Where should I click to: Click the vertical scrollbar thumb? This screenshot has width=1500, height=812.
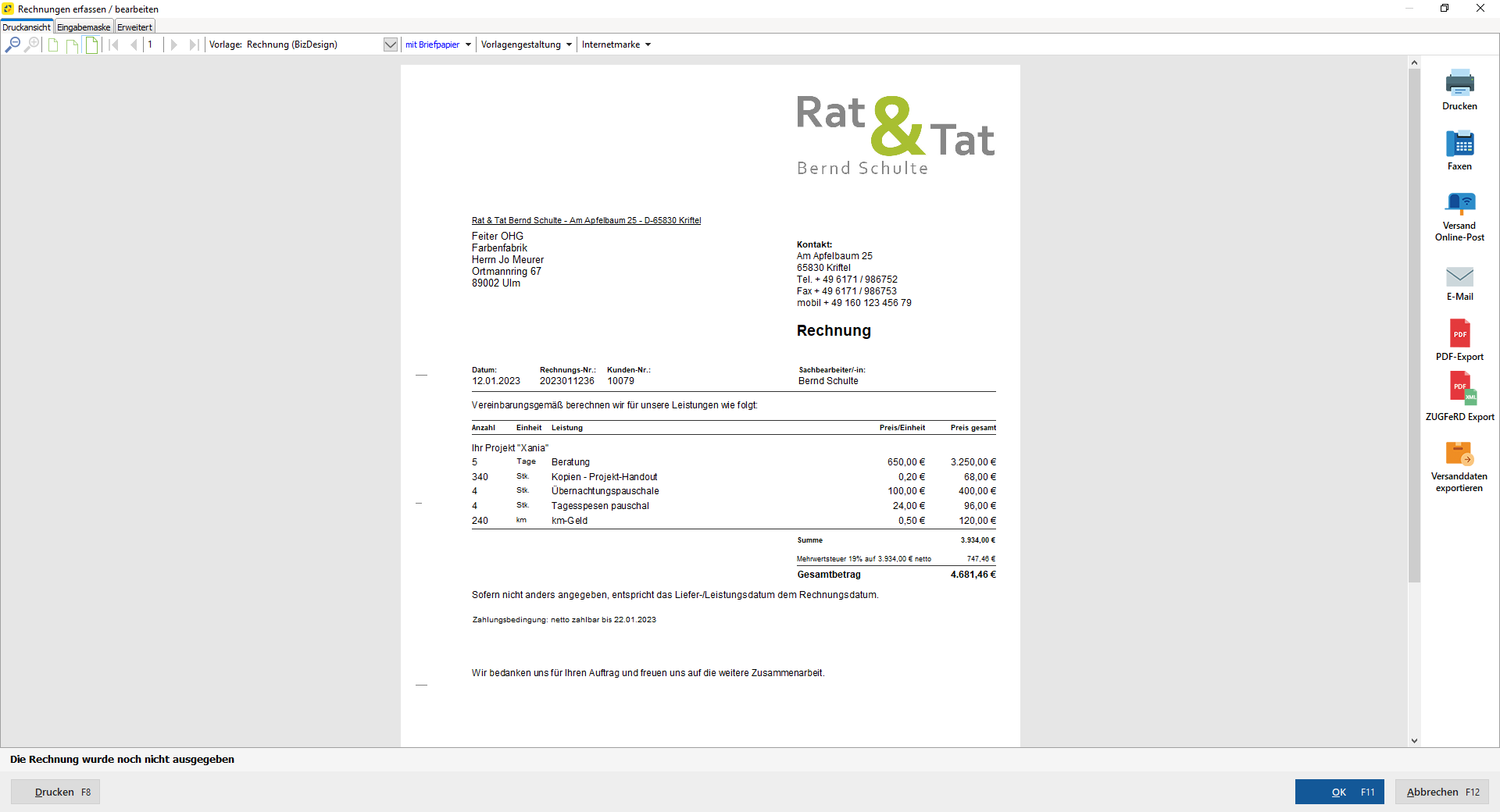coord(1414,325)
